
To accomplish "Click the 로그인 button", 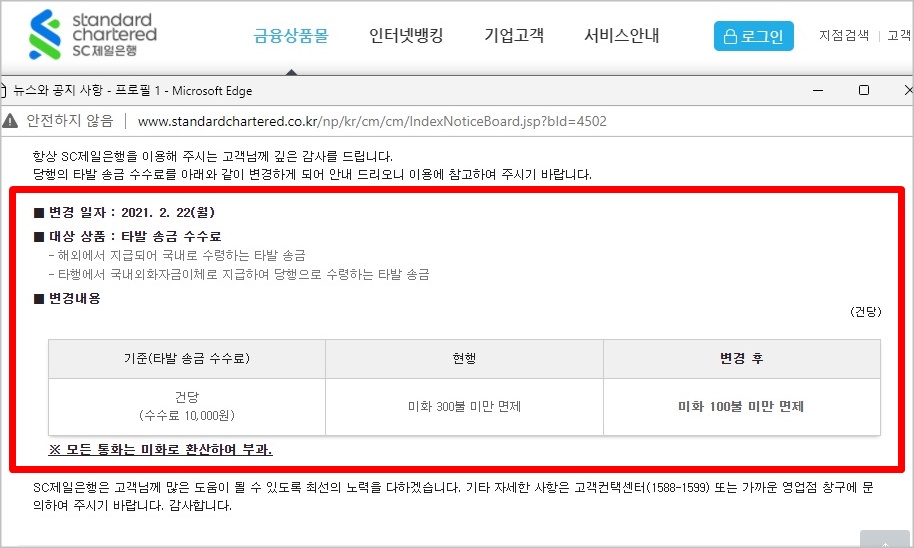I will (x=754, y=36).
